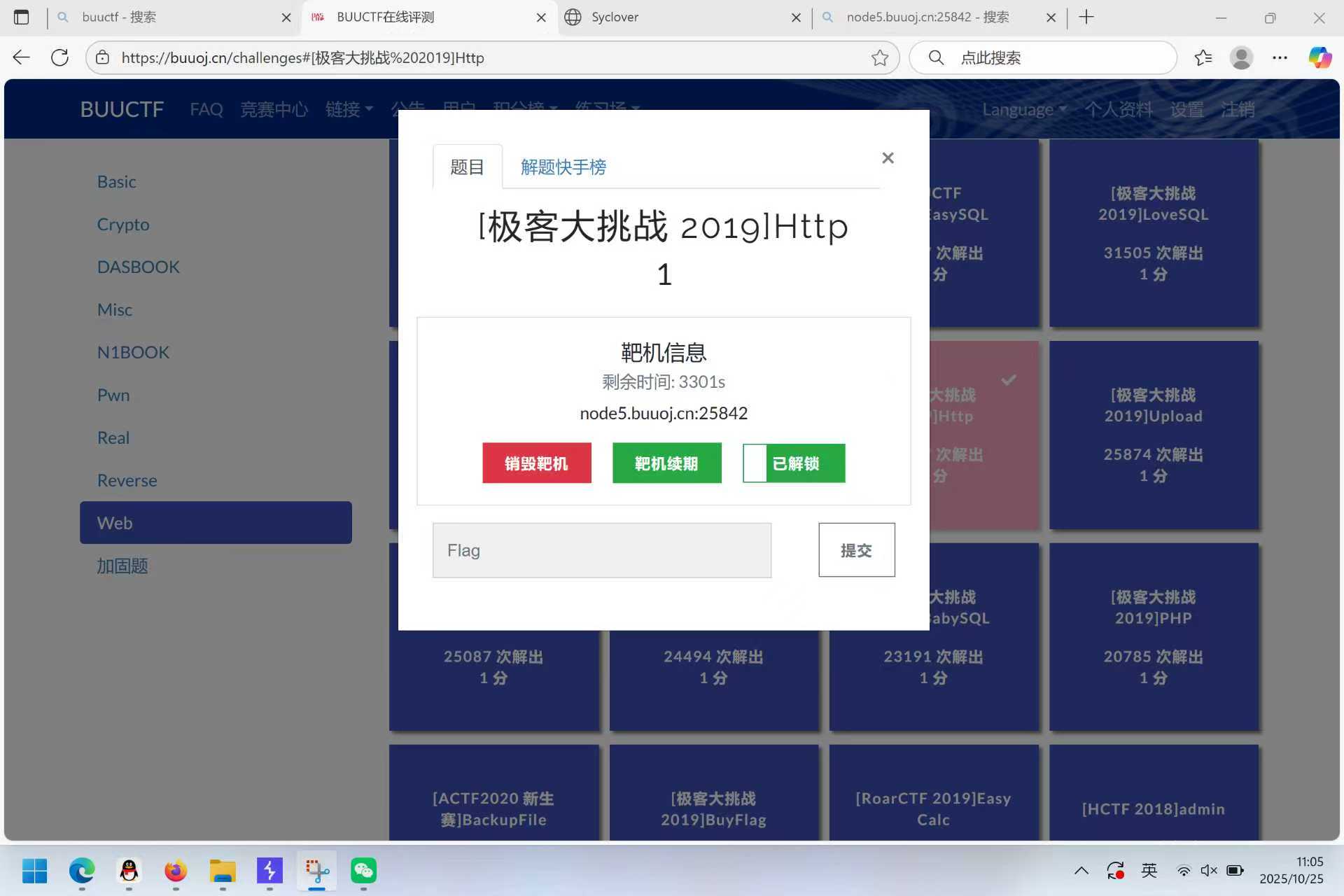Switch to the 解题快手榜 tab

563,167
